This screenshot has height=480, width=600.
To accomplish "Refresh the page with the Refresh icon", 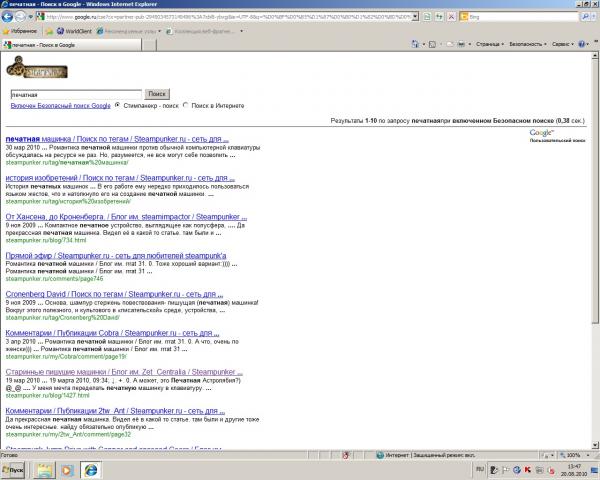I will [439, 17].
